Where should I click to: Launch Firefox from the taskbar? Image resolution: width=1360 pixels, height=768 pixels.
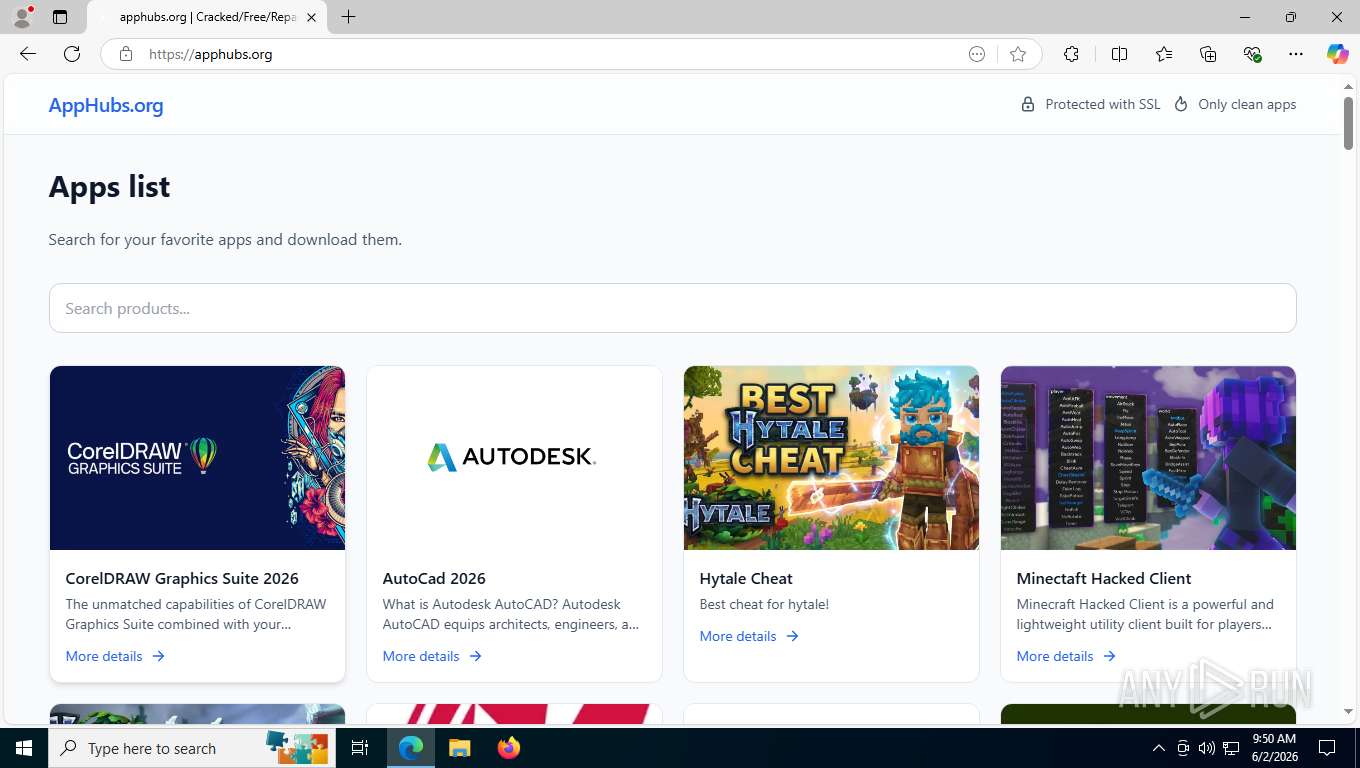[508, 748]
